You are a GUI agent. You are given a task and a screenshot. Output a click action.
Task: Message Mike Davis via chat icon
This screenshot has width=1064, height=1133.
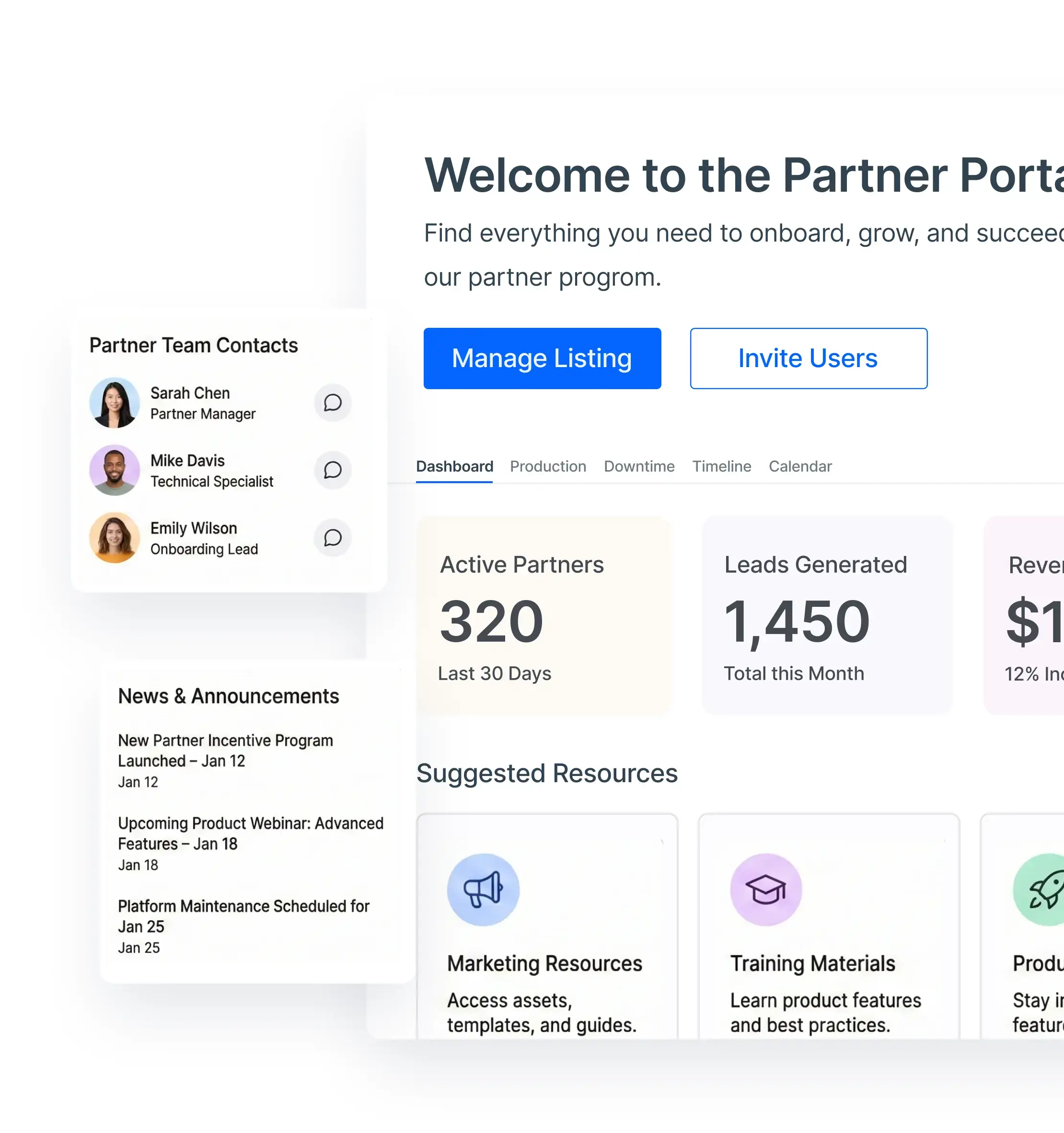333,471
